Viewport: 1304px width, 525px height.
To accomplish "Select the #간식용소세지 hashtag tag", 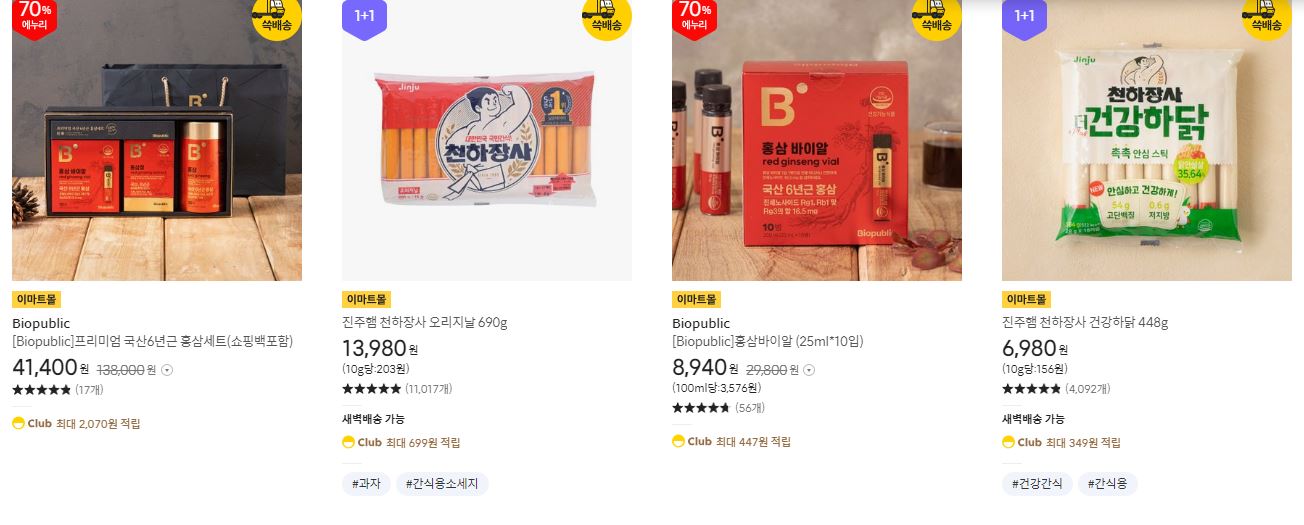I will pos(442,484).
